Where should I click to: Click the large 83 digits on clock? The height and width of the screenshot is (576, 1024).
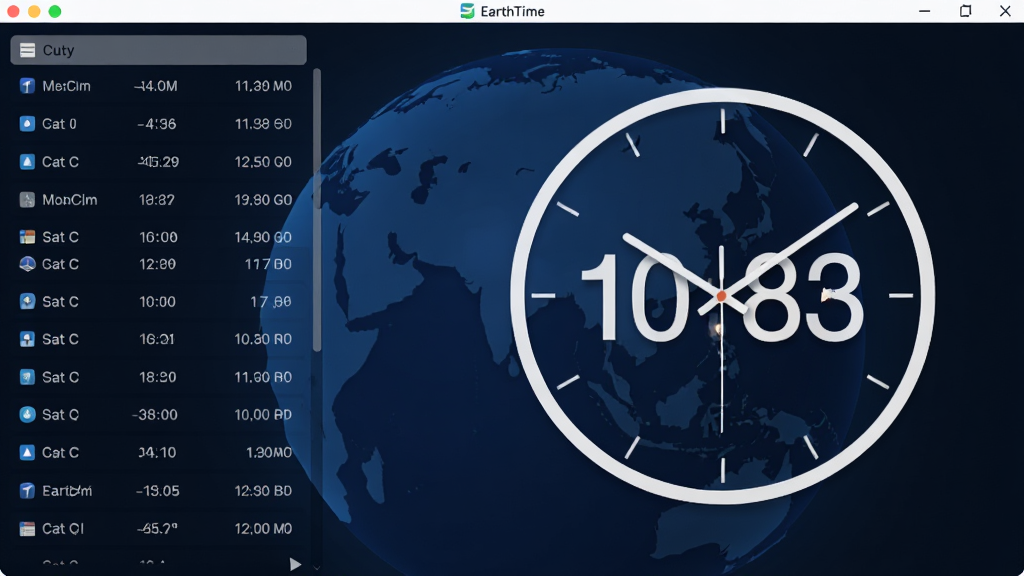click(x=803, y=297)
